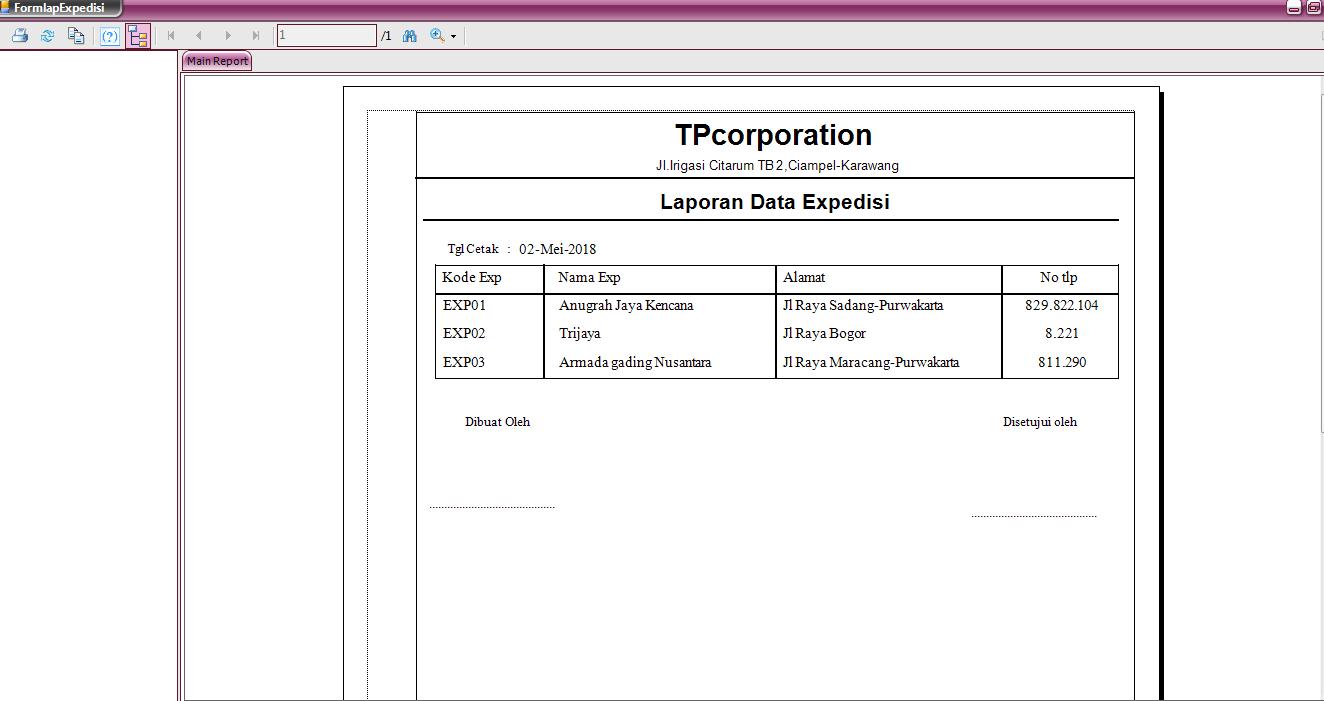
Task: Restore the FormlapExpedisi window
Action: pyautogui.click(x=1313, y=8)
